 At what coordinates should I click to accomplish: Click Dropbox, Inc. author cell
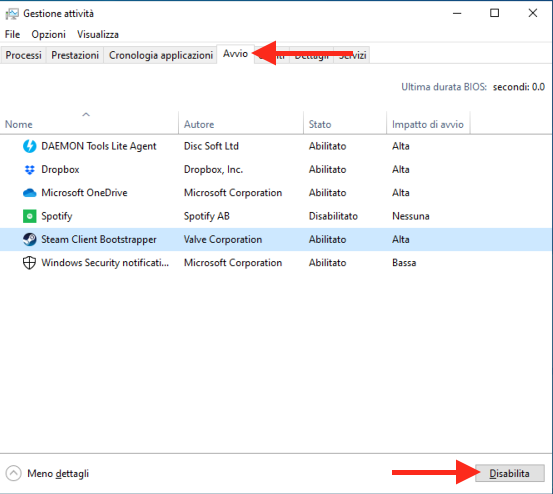coord(213,170)
